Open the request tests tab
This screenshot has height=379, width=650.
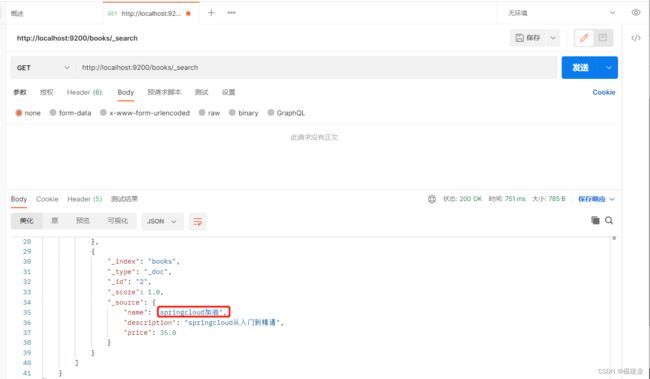201,92
